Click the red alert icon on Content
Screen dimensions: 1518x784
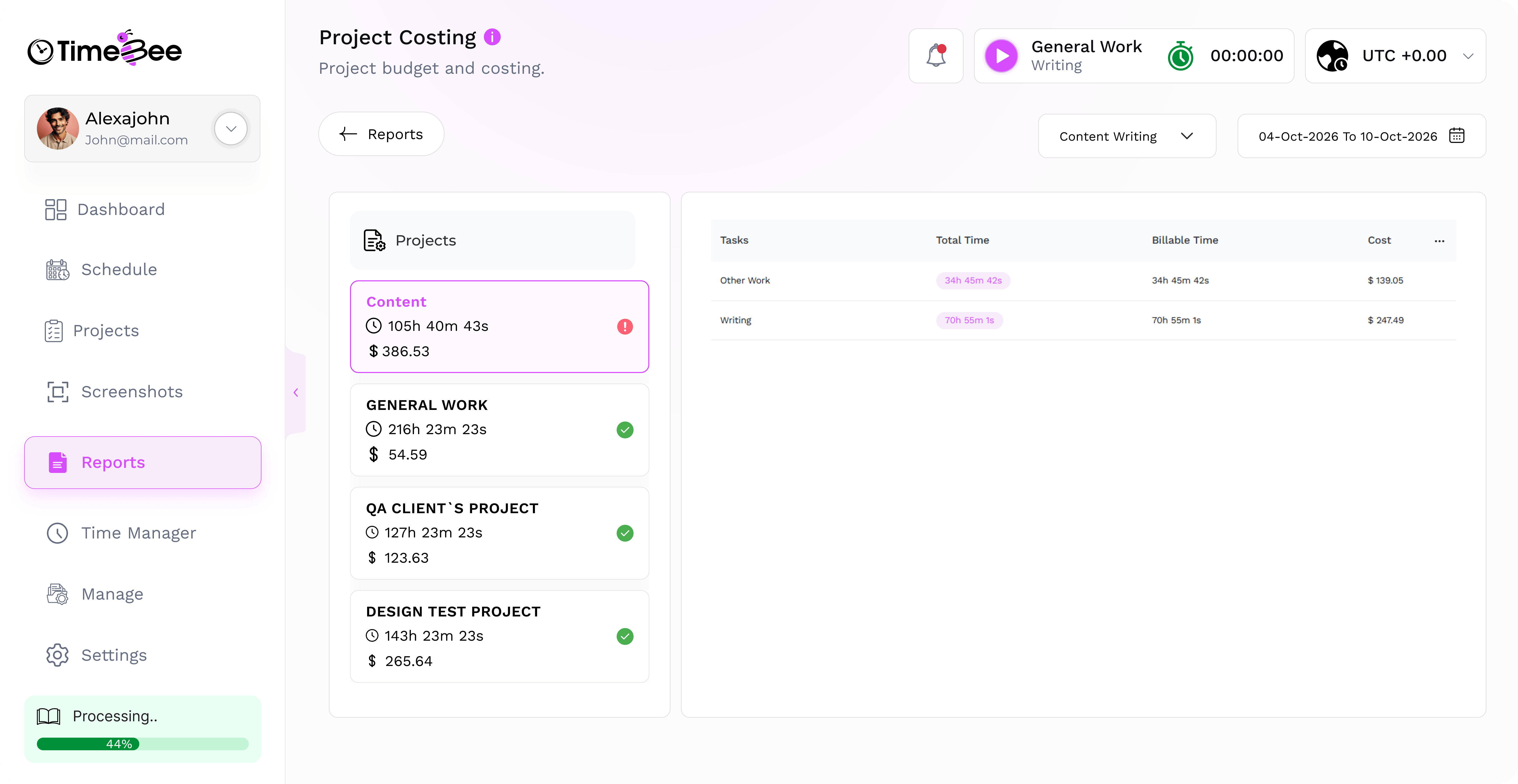[625, 327]
